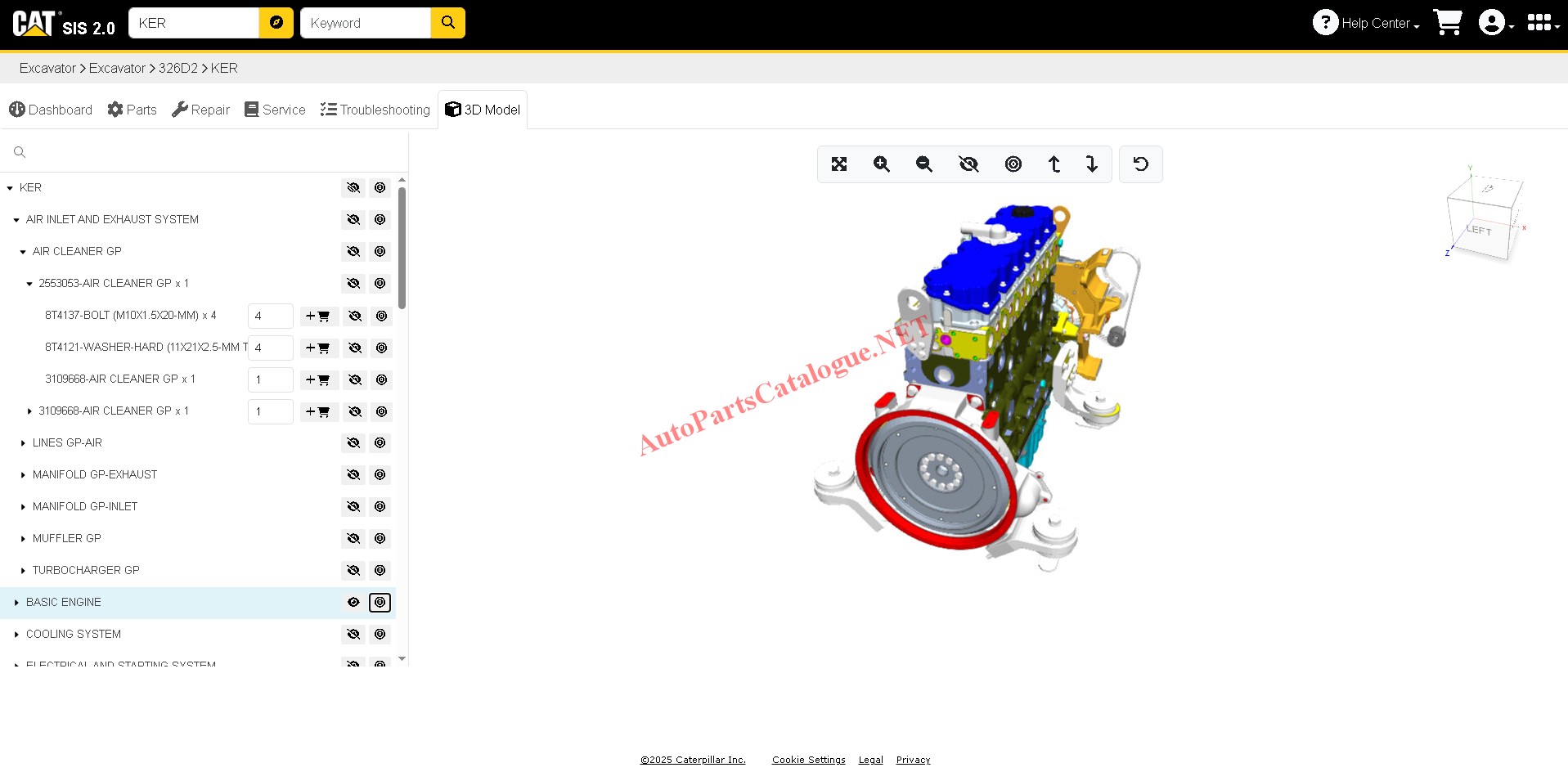The image size is (1568, 772).
Task: Open the Privacy footer link
Action: 913,760
